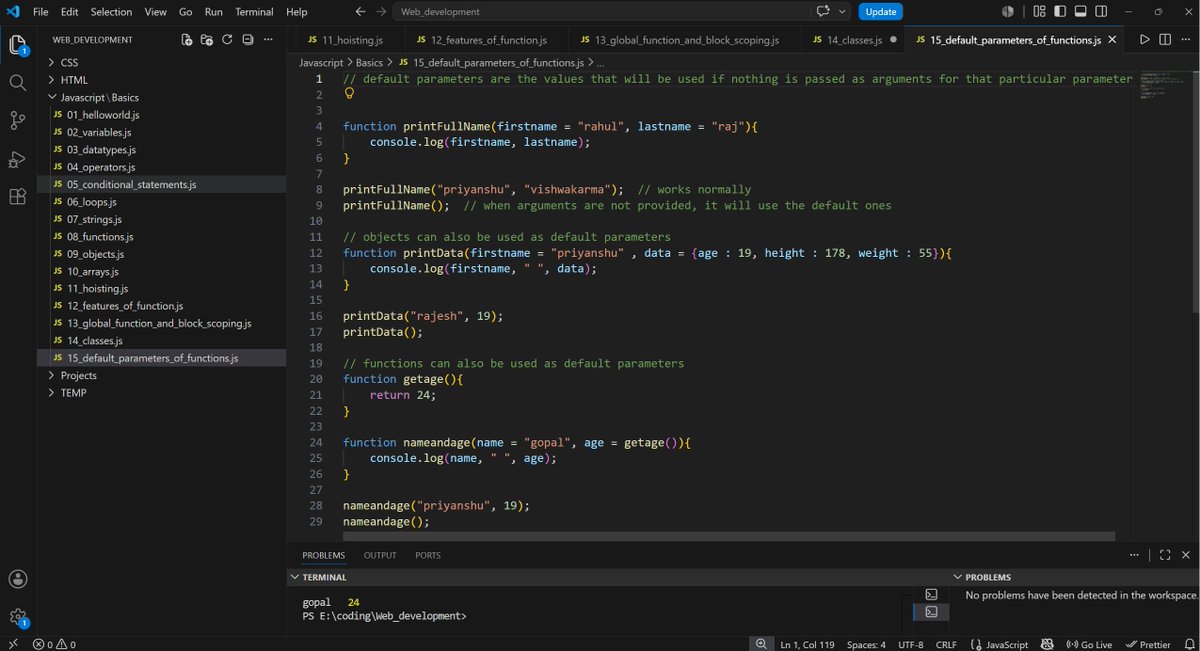The height and width of the screenshot is (651, 1200).
Task: Open the Selection menu
Action: point(111,12)
